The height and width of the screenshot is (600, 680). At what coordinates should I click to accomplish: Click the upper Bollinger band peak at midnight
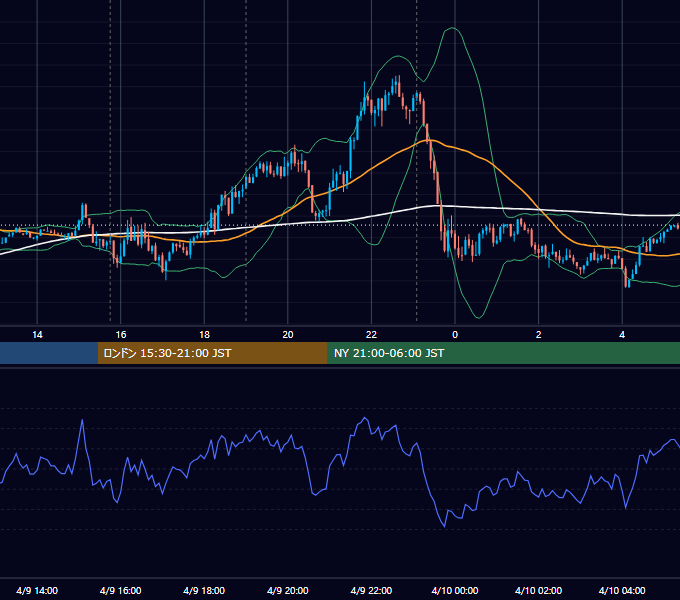452,28
